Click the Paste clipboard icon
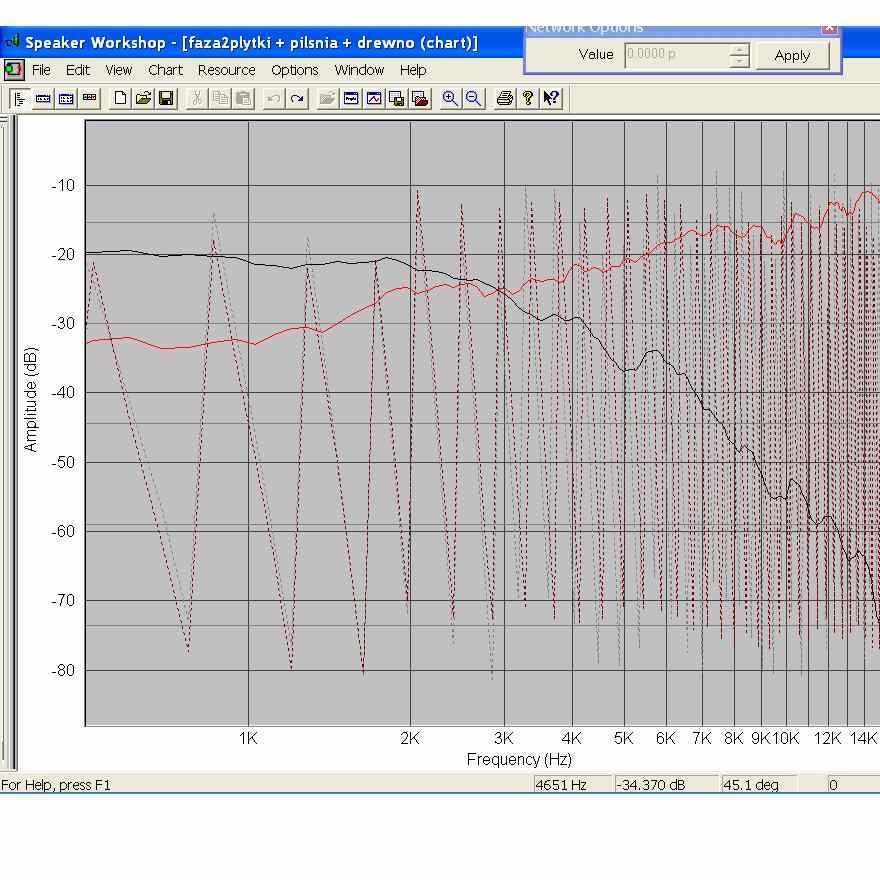 click(x=243, y=99)
